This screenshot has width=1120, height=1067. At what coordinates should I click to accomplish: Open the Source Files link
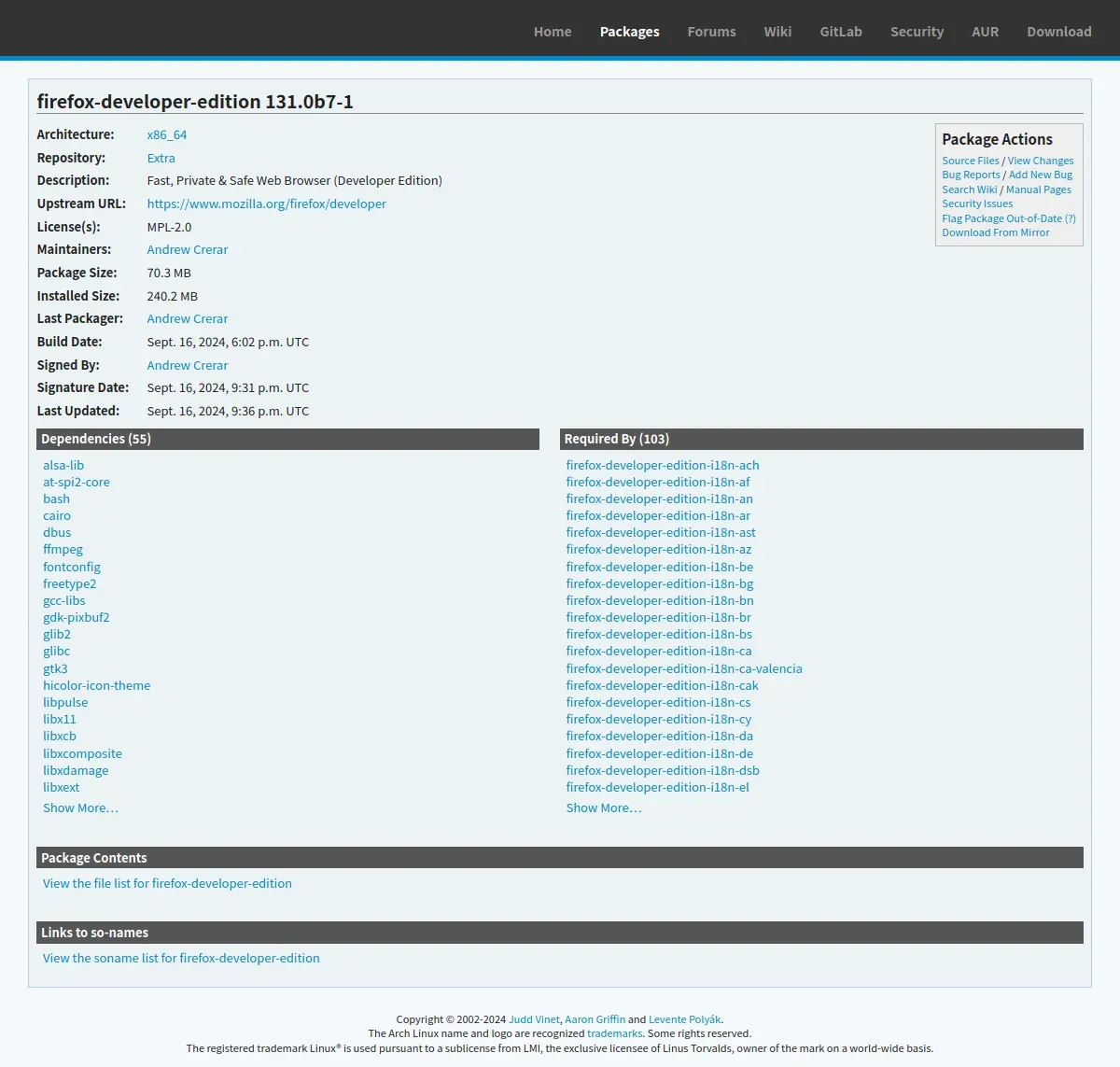tap(971, 161)
